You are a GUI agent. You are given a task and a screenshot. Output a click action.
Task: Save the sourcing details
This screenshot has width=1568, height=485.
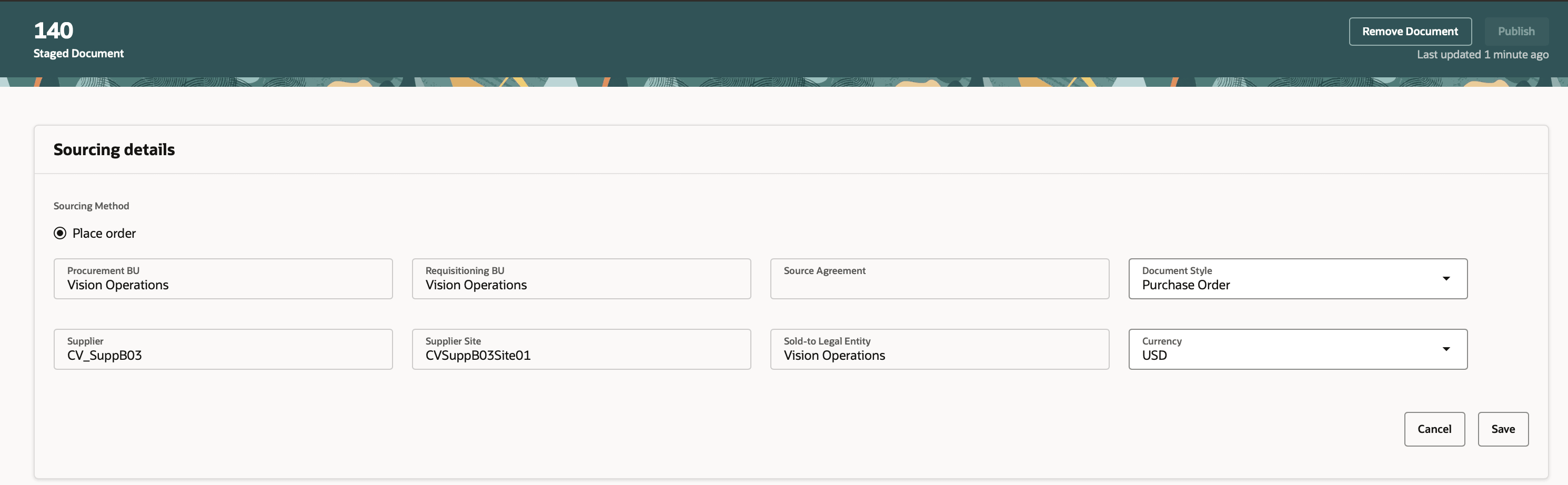click(1503, 428)
